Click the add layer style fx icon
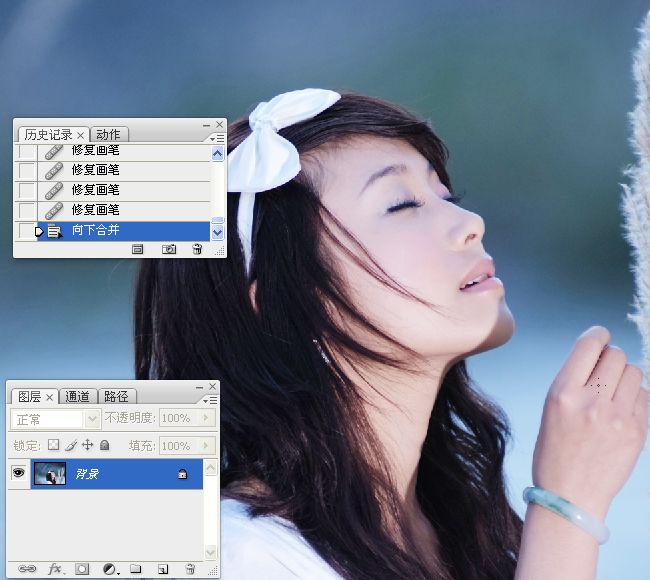The height and width of the screenshot is (580, 650). (x=56, y=569)
